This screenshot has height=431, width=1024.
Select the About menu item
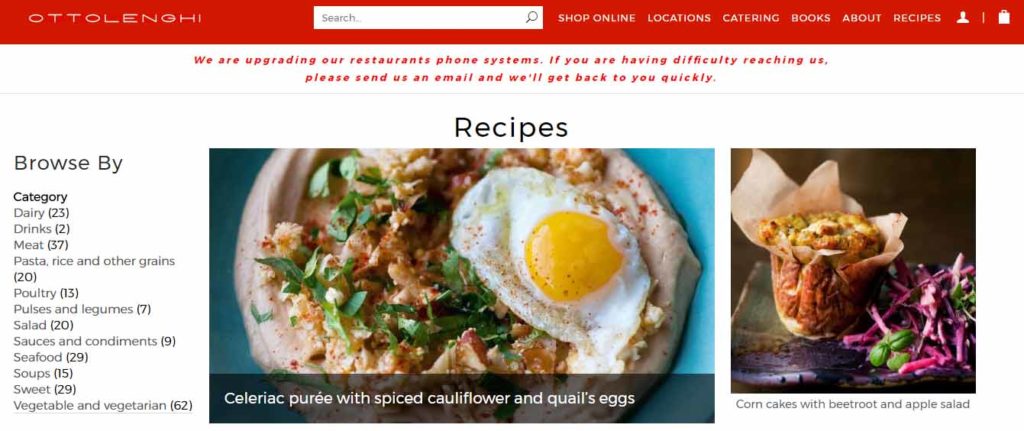(x=861, y=18)
